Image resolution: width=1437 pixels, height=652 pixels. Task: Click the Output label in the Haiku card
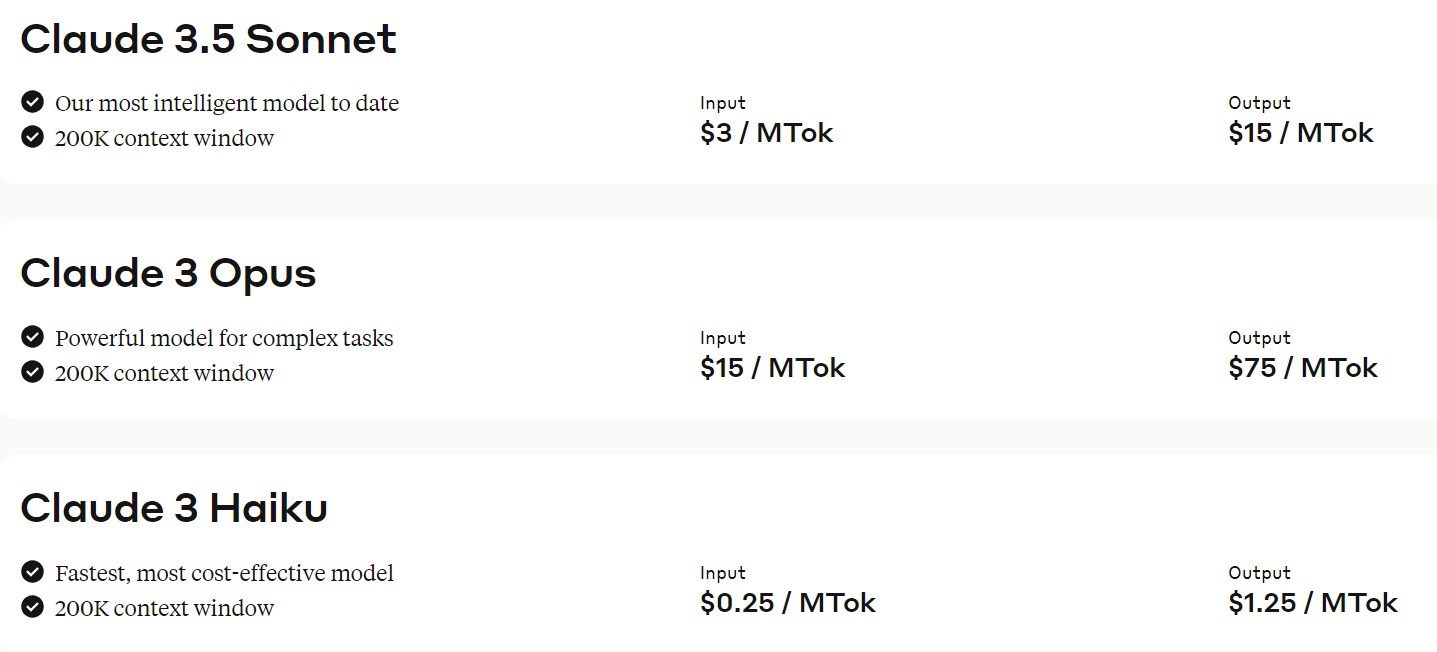pos(1259,573)
